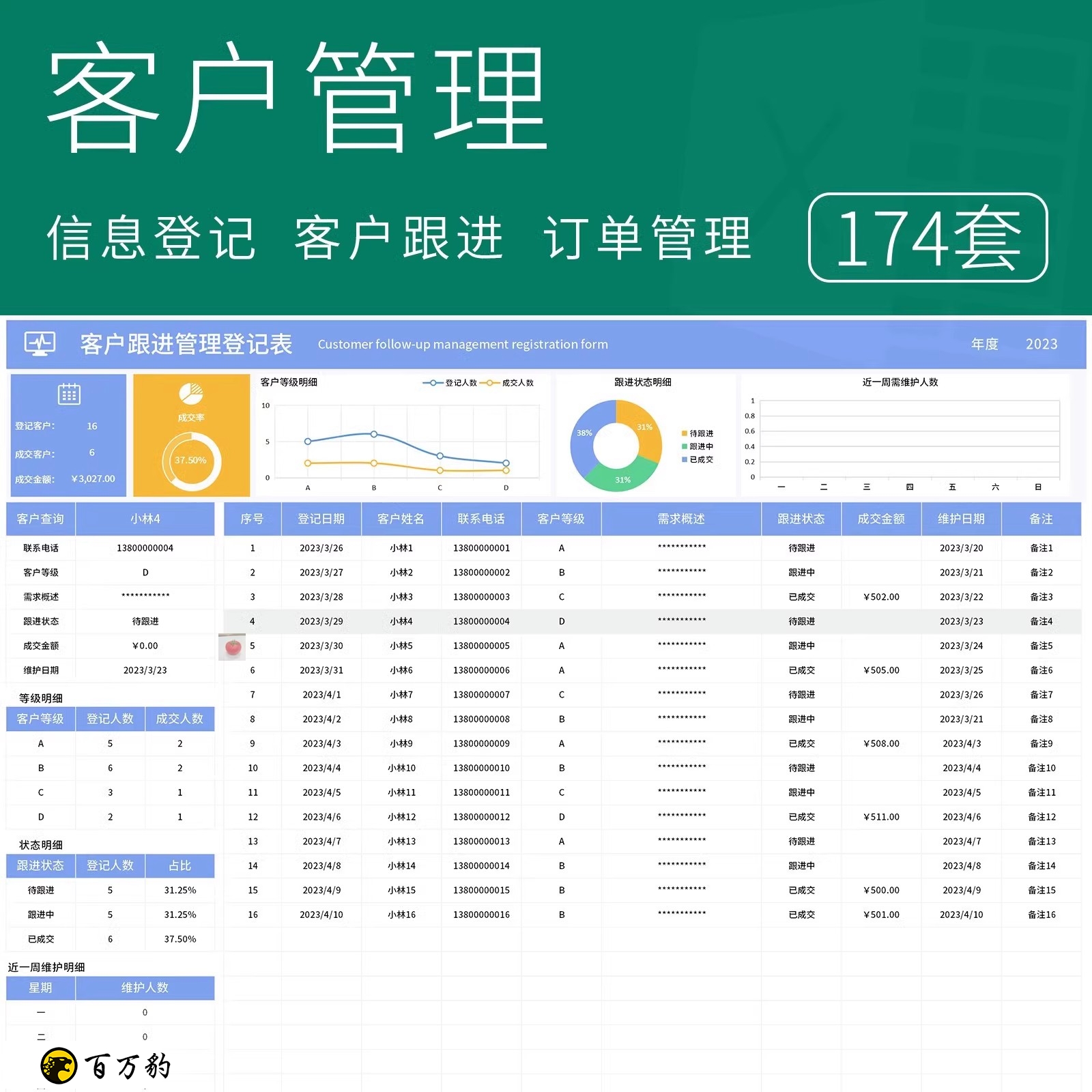Viewport: 1092px width, 1092px height.
Task: Click the 登记日期 column header
Action: click(321, 519)
